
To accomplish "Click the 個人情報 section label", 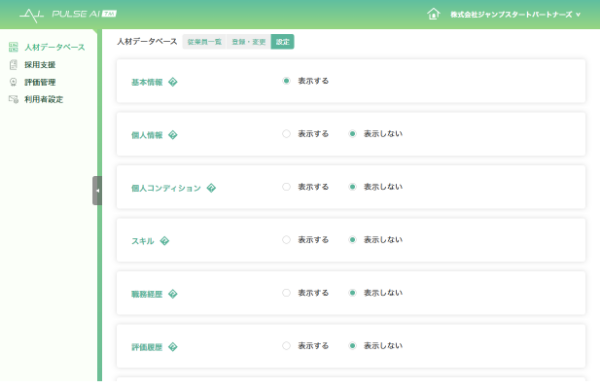I will click(147, 135).
